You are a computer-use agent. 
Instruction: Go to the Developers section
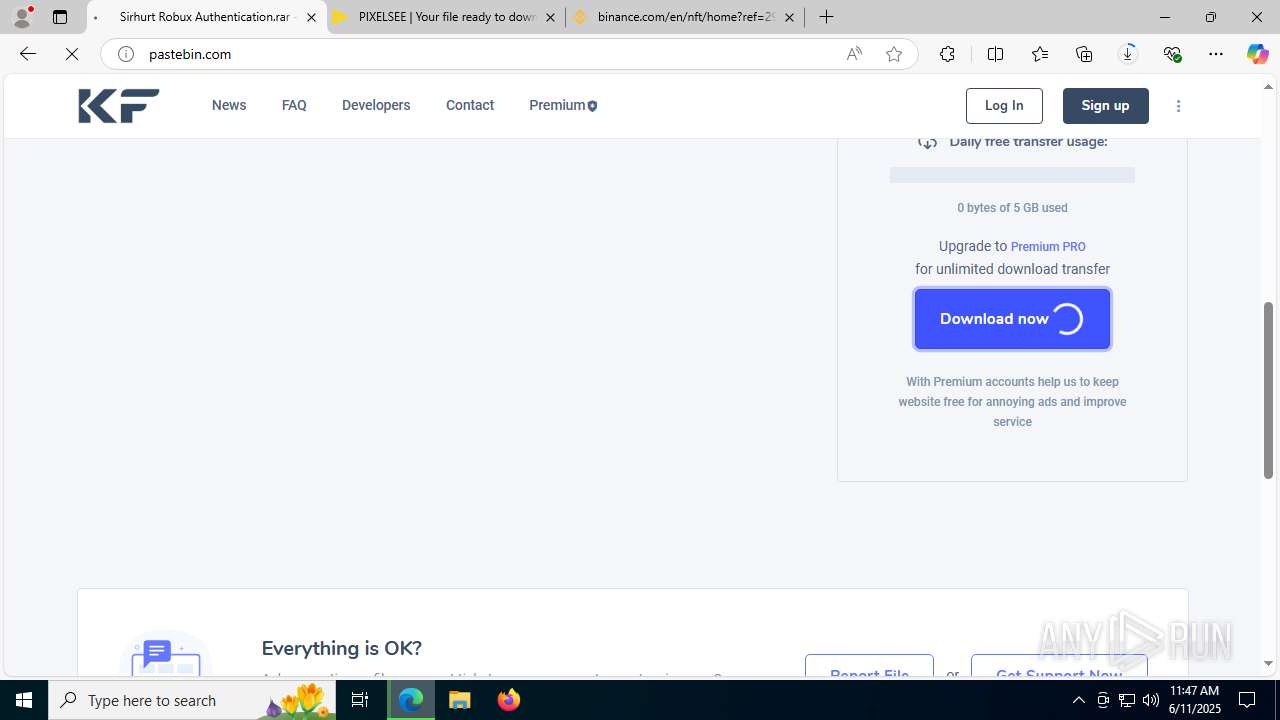click(x=376, y=105)
